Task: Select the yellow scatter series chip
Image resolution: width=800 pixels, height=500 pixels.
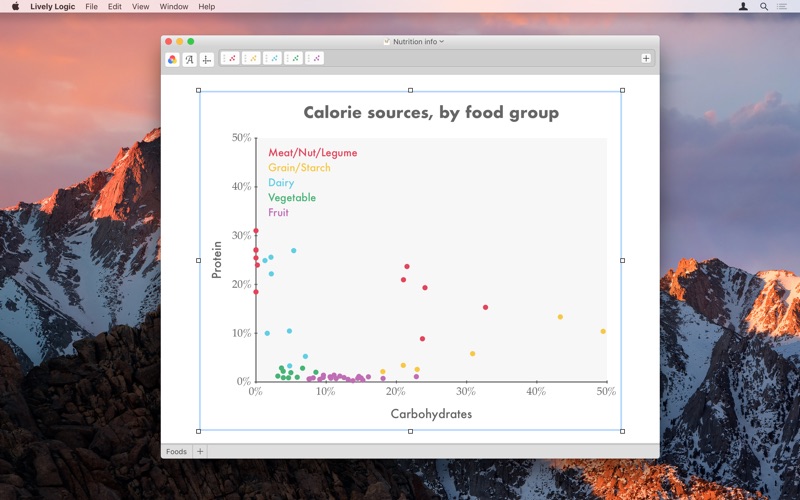Action: click(x=251, y=58)
